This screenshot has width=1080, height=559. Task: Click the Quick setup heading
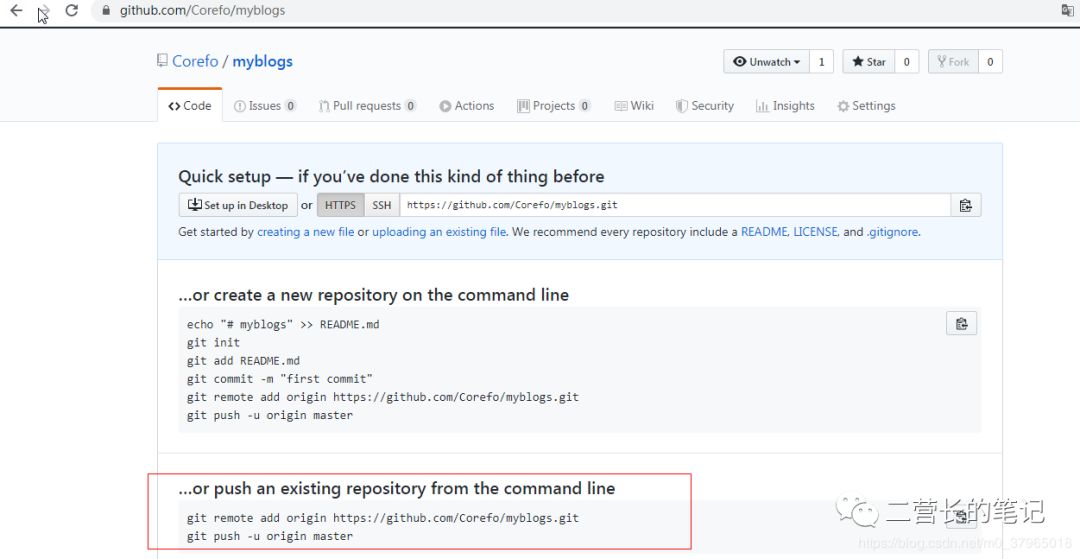click(391, 177)
